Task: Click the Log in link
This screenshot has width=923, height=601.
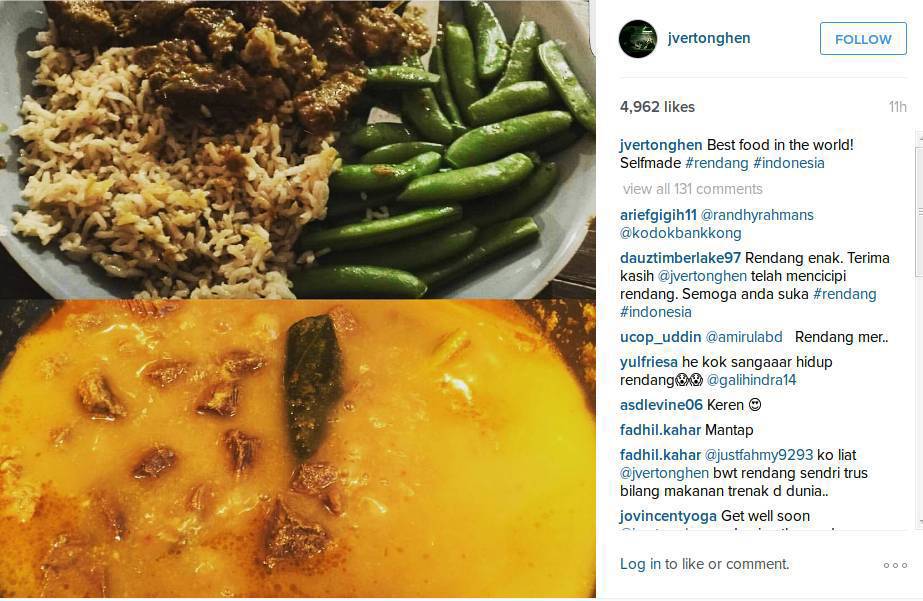Action: (x=640, y=564)
